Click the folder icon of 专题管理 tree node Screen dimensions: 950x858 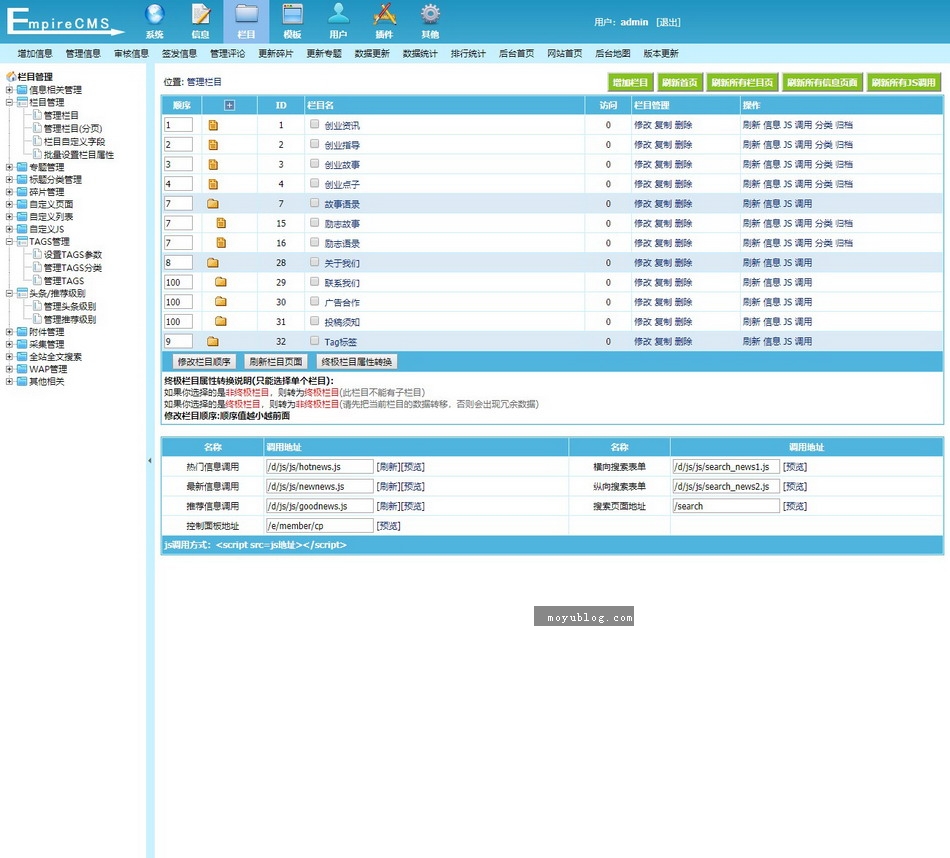click(x=22, y=167)
